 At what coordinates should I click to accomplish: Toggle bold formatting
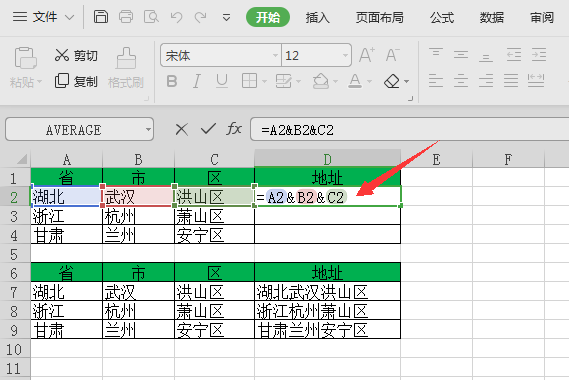172,81
